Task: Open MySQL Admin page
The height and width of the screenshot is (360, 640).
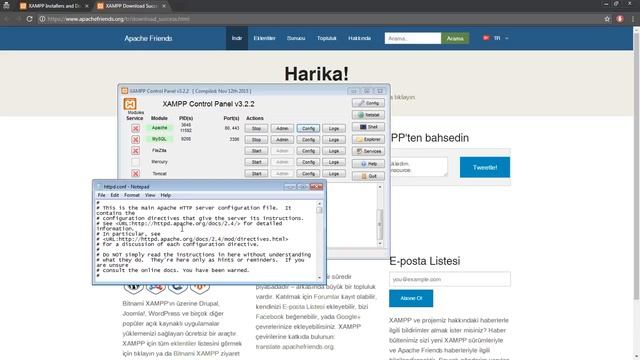Action: [x=282, y=140]
